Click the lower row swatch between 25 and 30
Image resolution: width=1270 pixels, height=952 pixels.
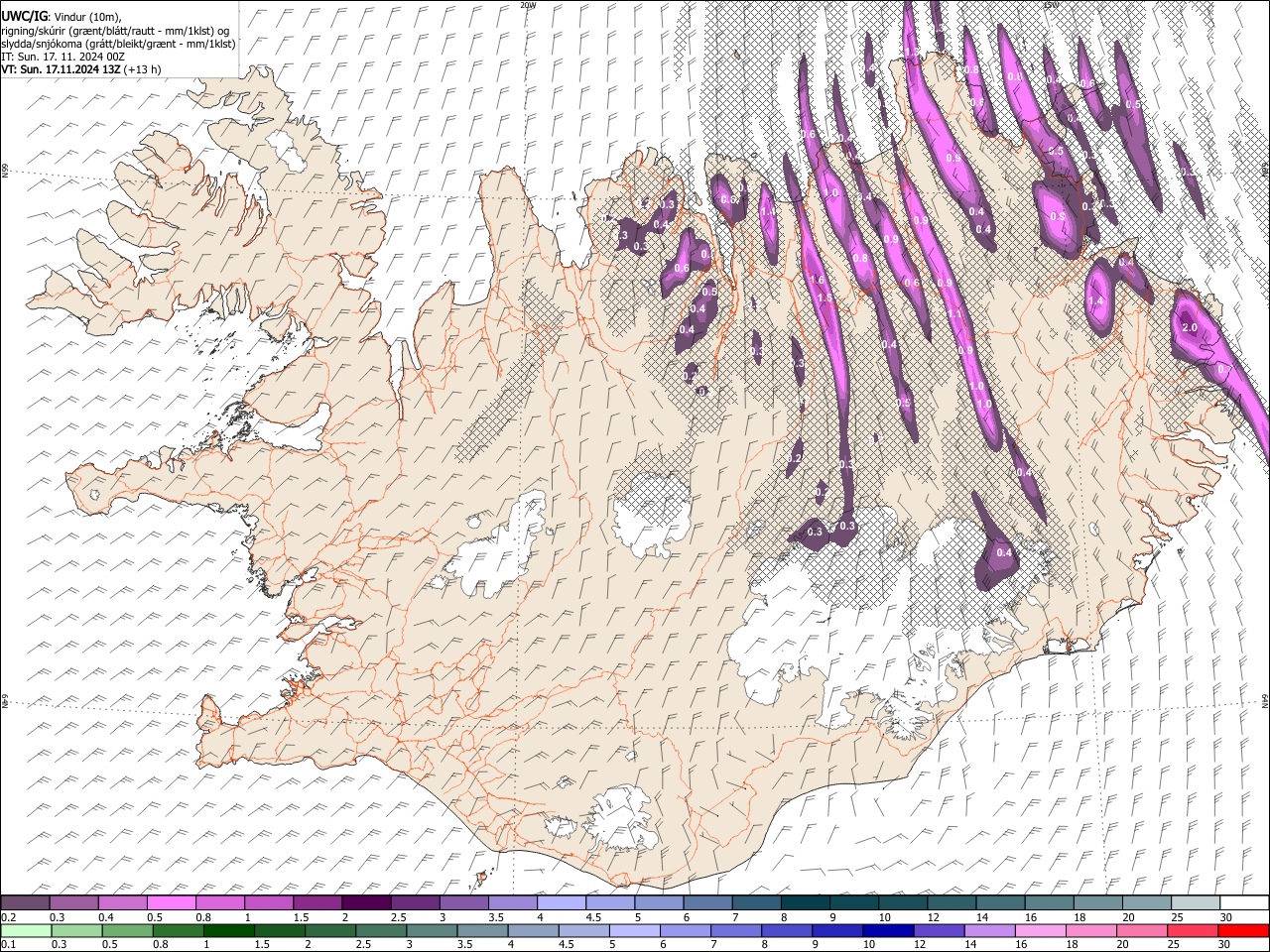[1191, 929]
